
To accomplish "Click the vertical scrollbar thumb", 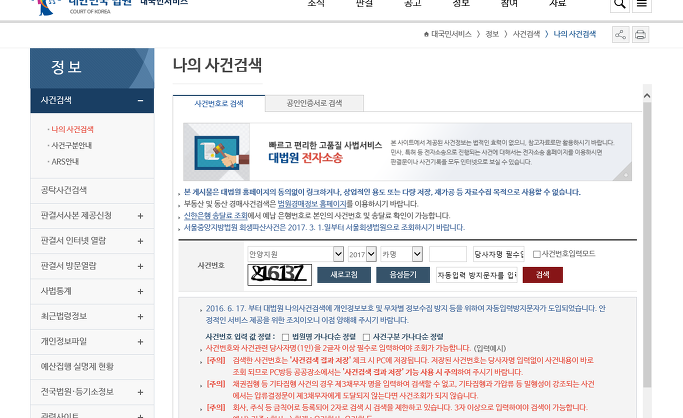I will point(647,245).
